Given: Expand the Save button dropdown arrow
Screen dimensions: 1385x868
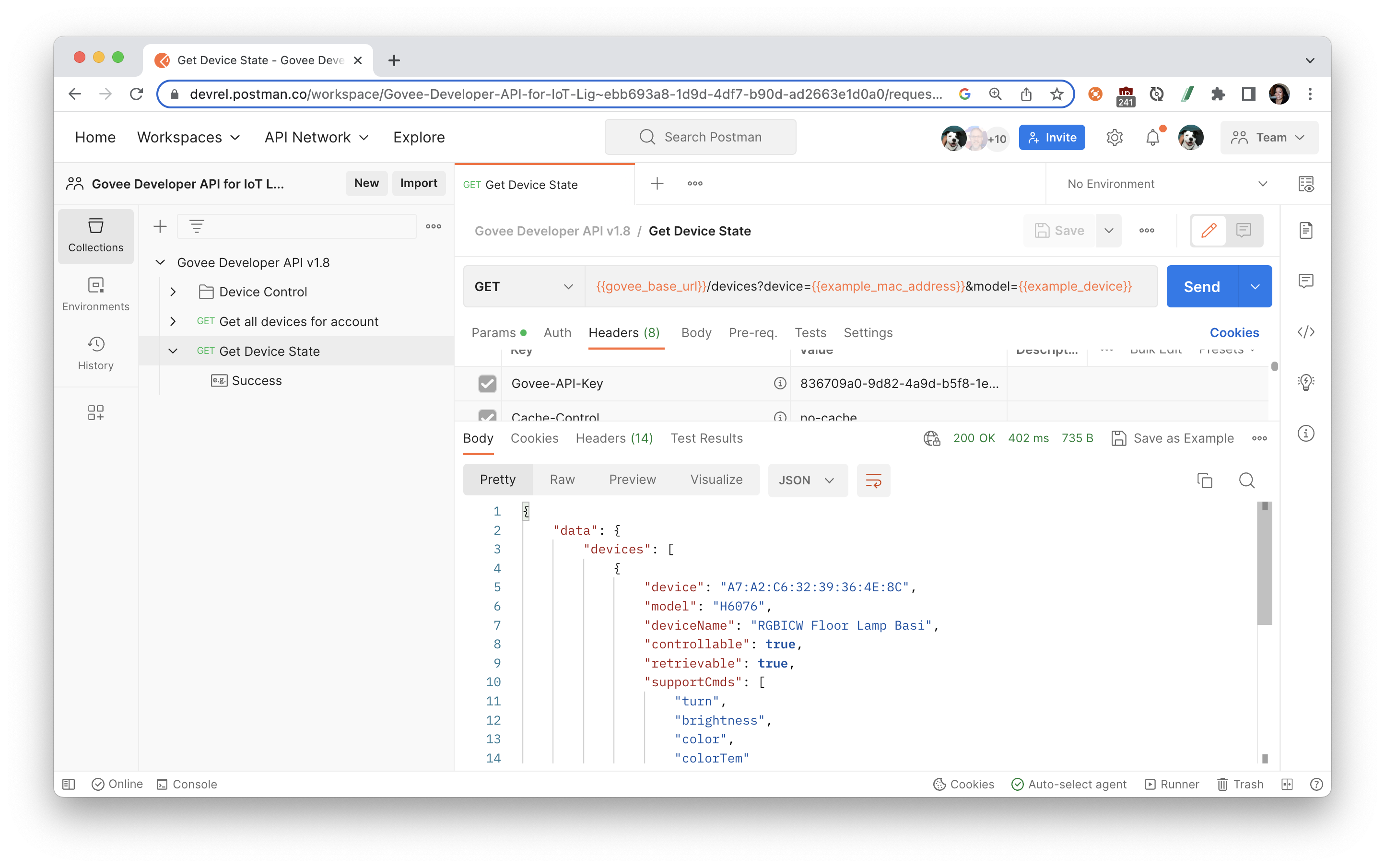Looking at the screenshot, I should (x=1108, y=231).
